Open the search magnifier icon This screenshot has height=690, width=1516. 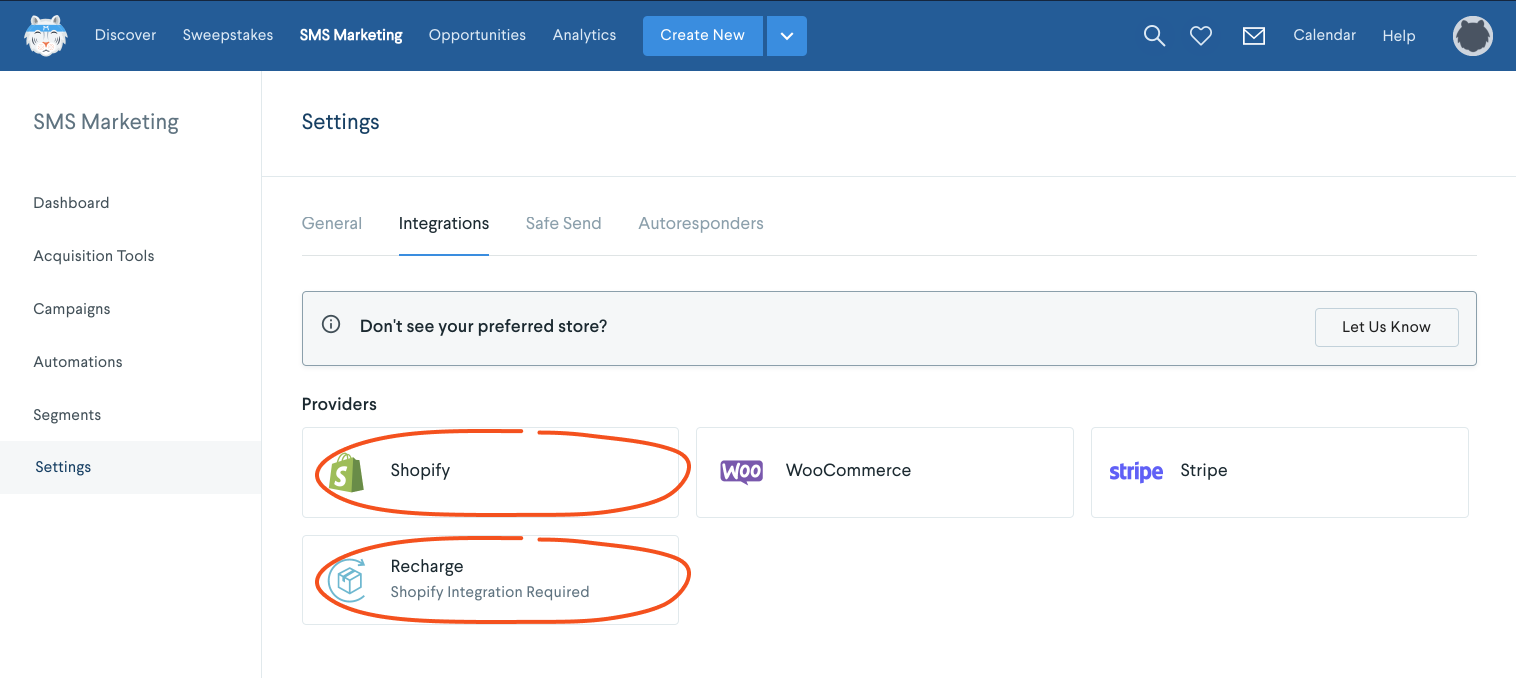coord(1154,36)
